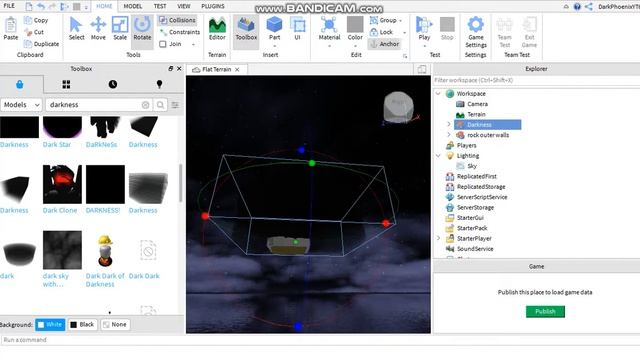
Task: Select the 'dark sky with...' model thumbnail
Action: click(62, 250)
